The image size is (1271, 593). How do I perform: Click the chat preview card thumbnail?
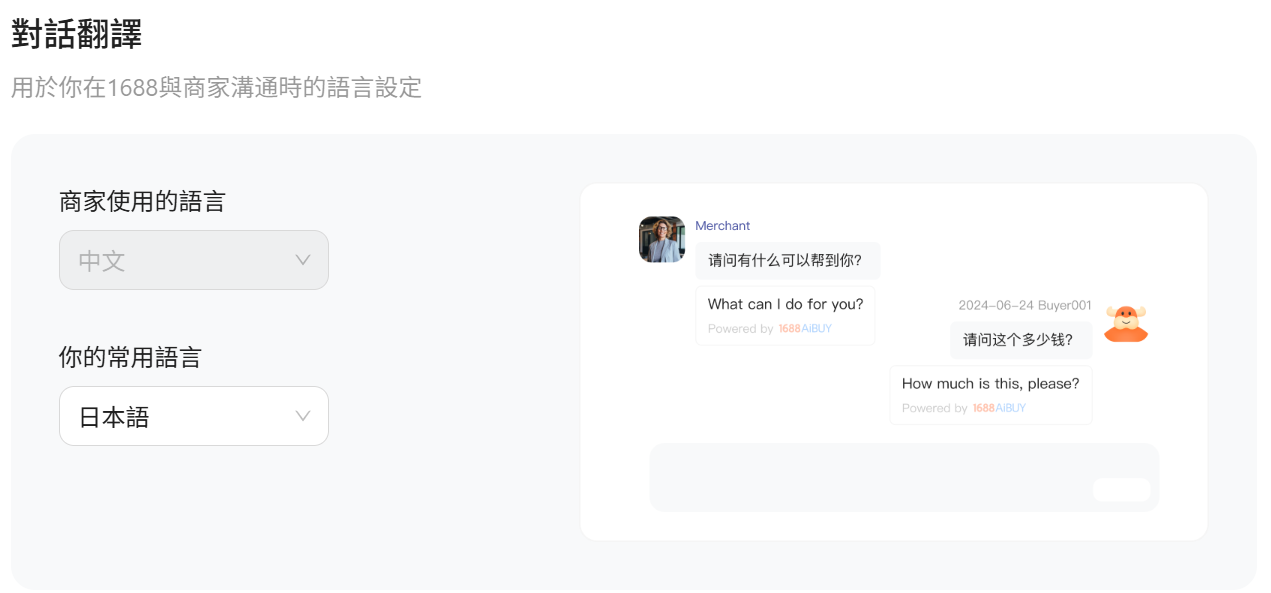pos(894,362)
